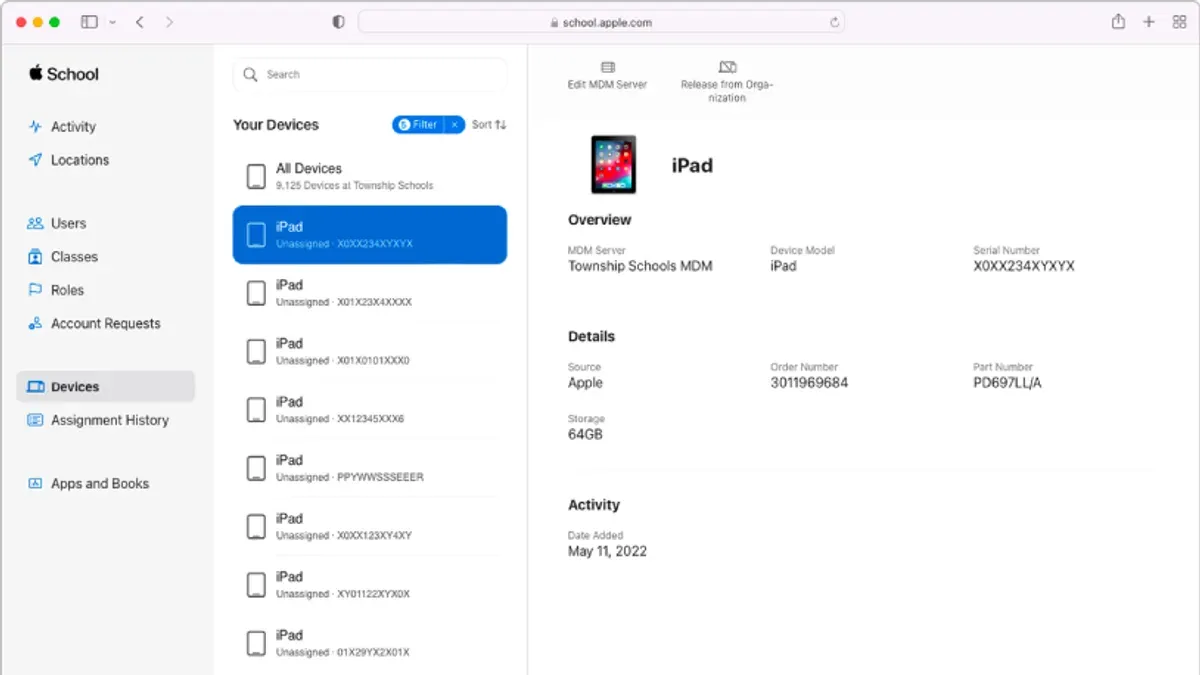Click the 64GB storage value
The image size is (1200, 675).
(x=585, y=435)
